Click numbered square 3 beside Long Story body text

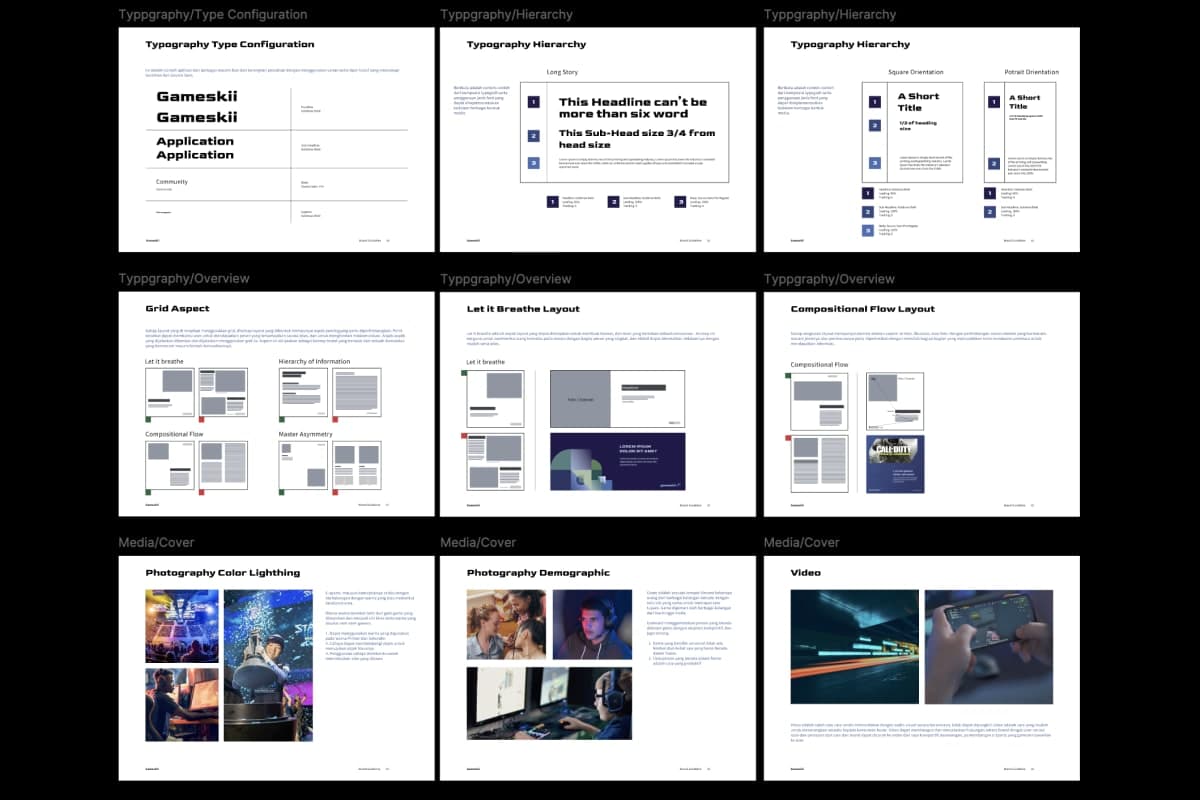(x=534, y=163)
